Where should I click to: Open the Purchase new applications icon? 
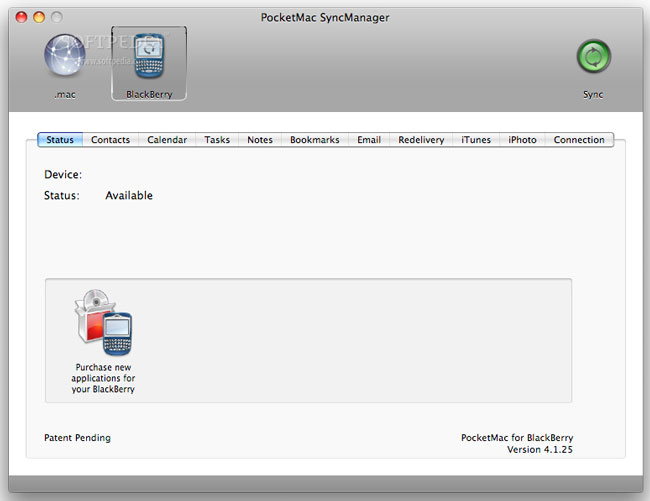click(103, 322)
